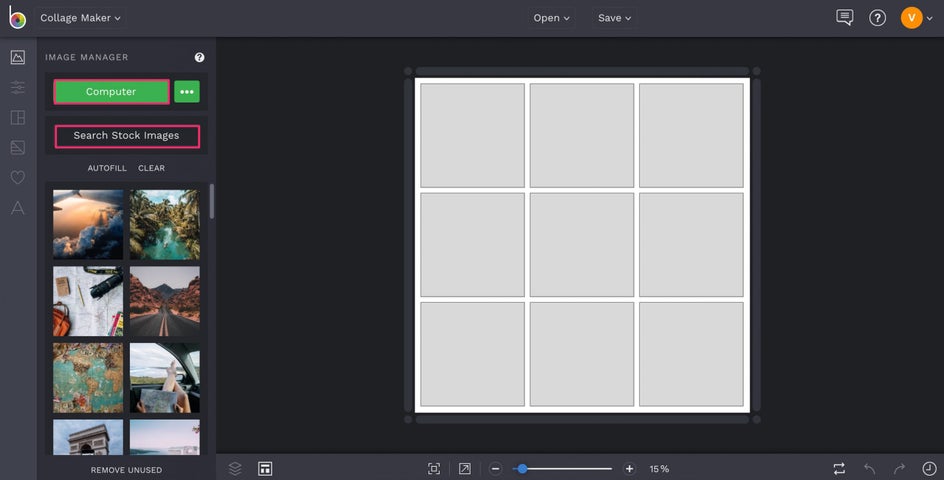
Task: Click the BeFunky logo icon
Action: (17, 17)
